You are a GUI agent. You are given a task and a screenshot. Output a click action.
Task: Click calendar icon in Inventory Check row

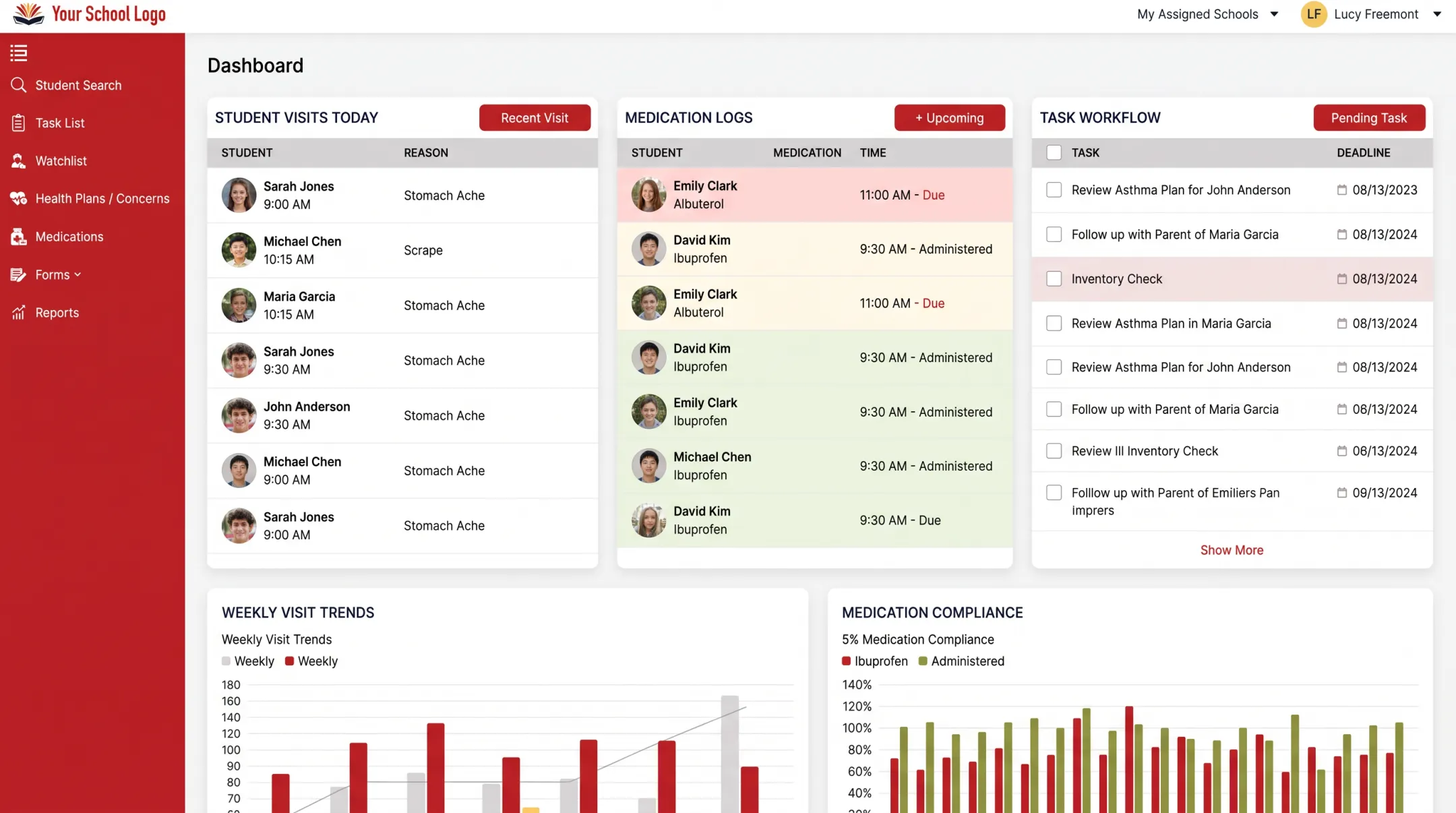tap(1341, 279)
